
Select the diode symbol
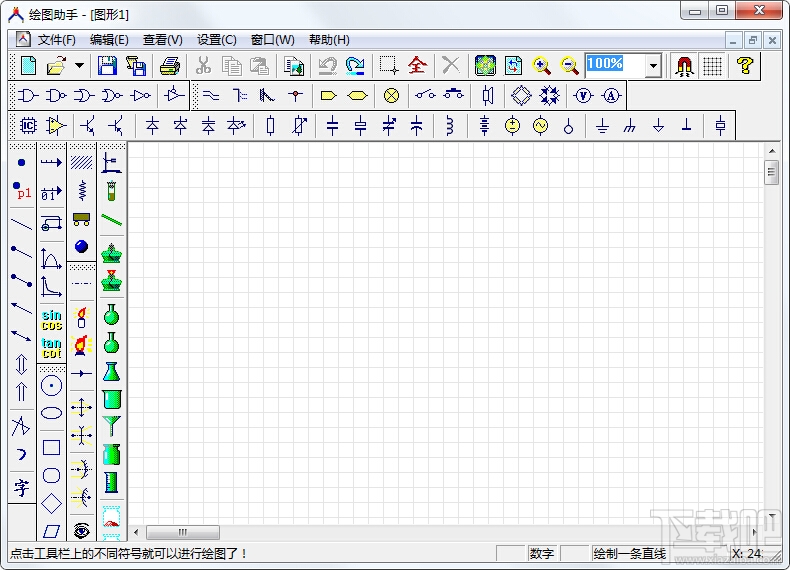click(x=152, y=125)
